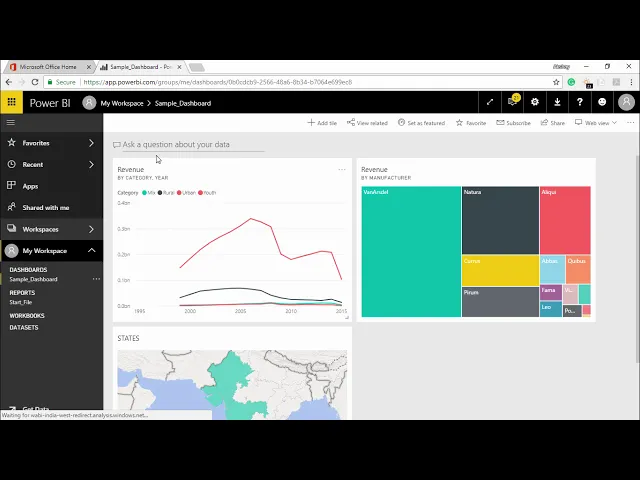This screenshot has width=640, height=480.
Task: Click the feedback smiley icon
Action: [x=602, y=102]
